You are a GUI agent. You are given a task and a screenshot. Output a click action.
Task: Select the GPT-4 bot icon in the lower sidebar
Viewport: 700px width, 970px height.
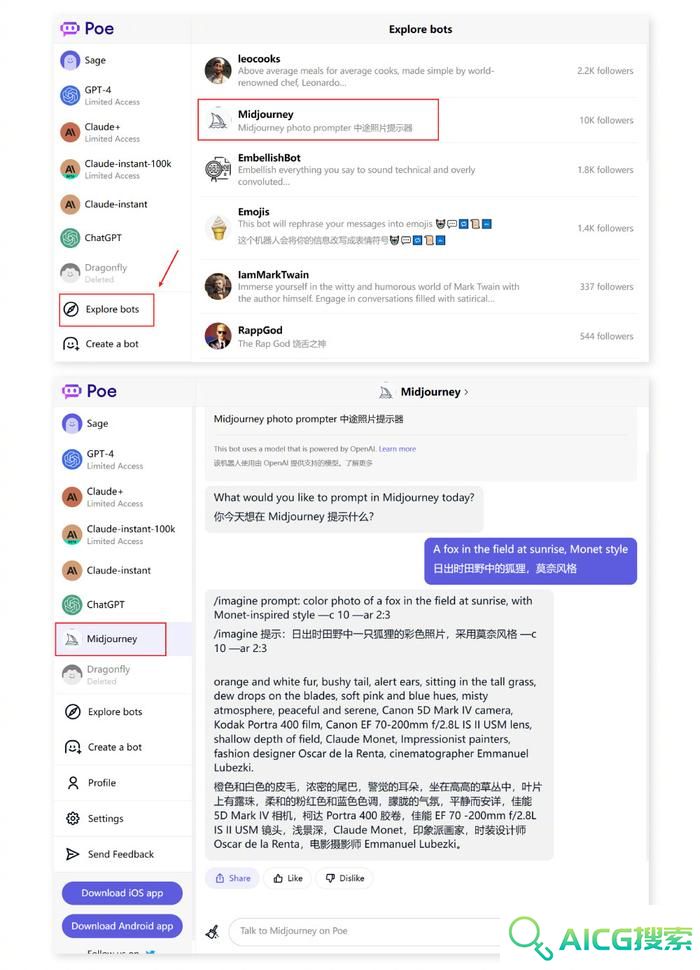pos(72,460)
